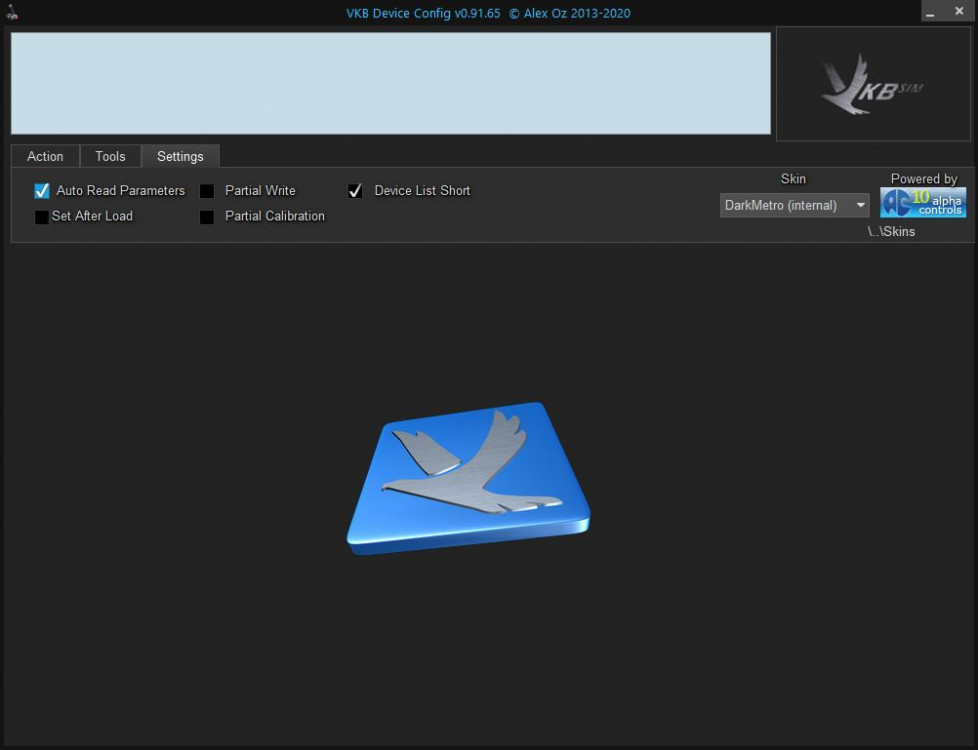978x750 pixels.
Task: Open the Skin dropdown DarkMetro (internal)
Action: click(794, 205)
